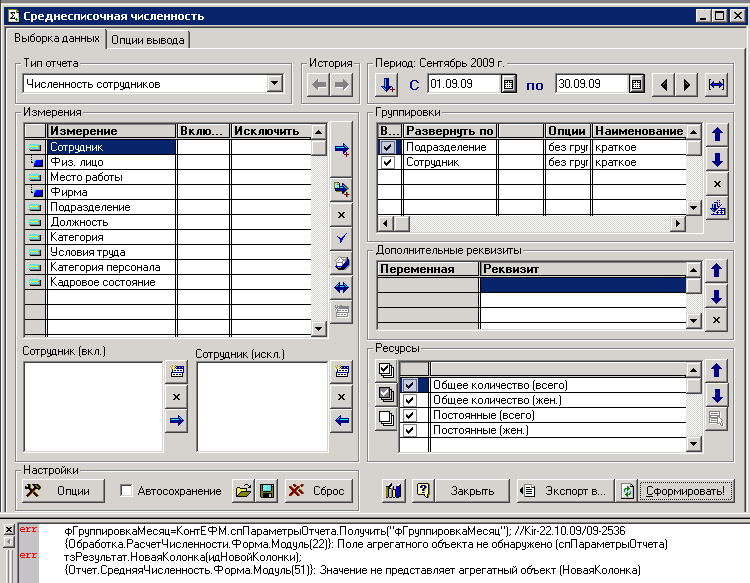
Task: Go to next period triangle
Action: [x=686, y=85]
